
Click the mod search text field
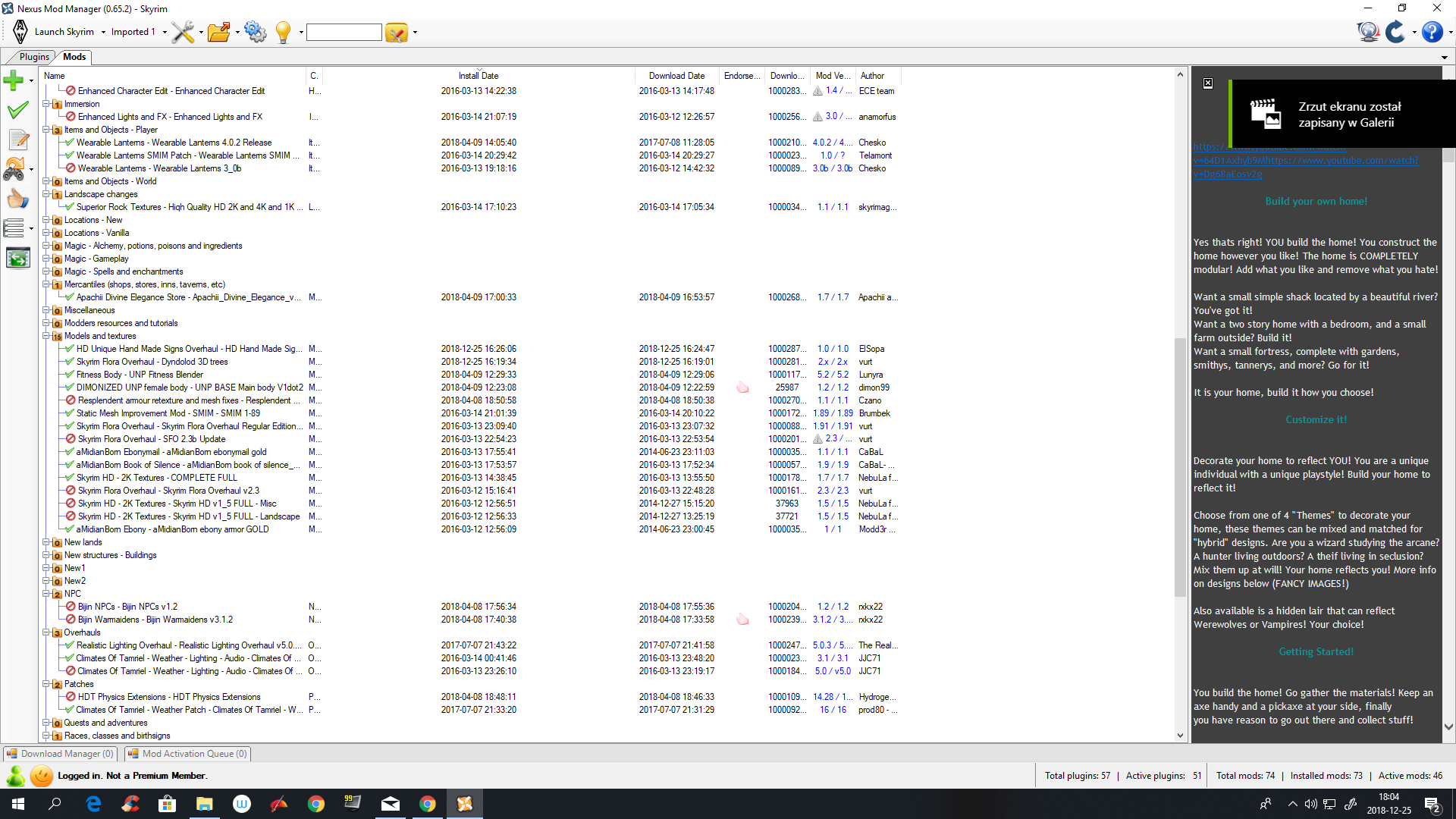pyautogui.click(x=344, y=32)
